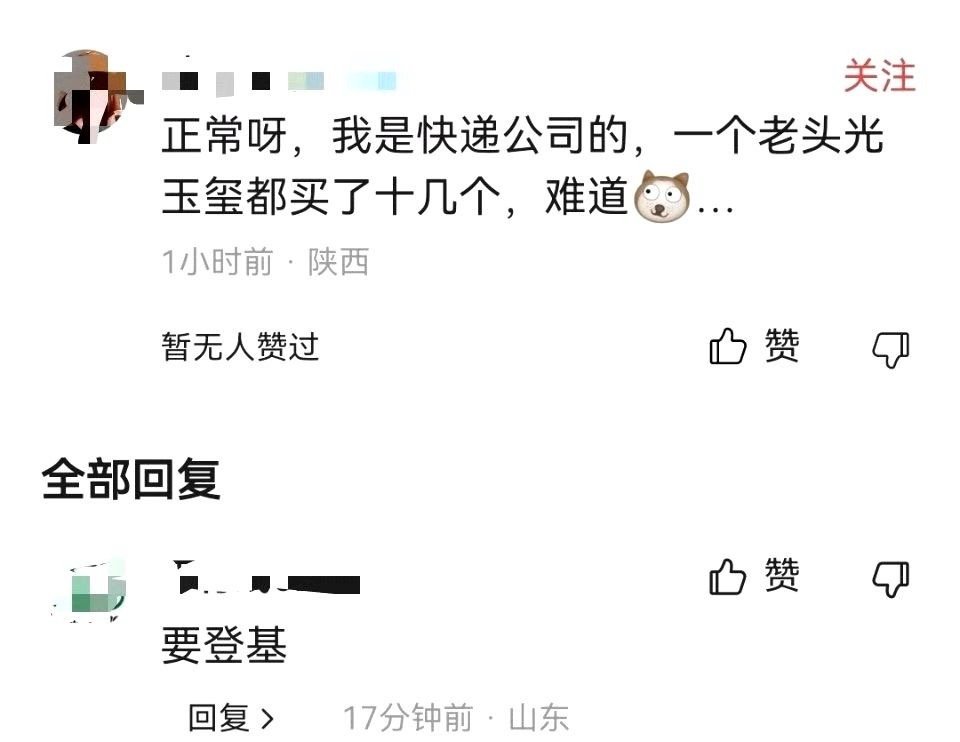Tap the '17分钟前 · 山东' timestamp
960x742 pixels.
click(x=456, y=718)
